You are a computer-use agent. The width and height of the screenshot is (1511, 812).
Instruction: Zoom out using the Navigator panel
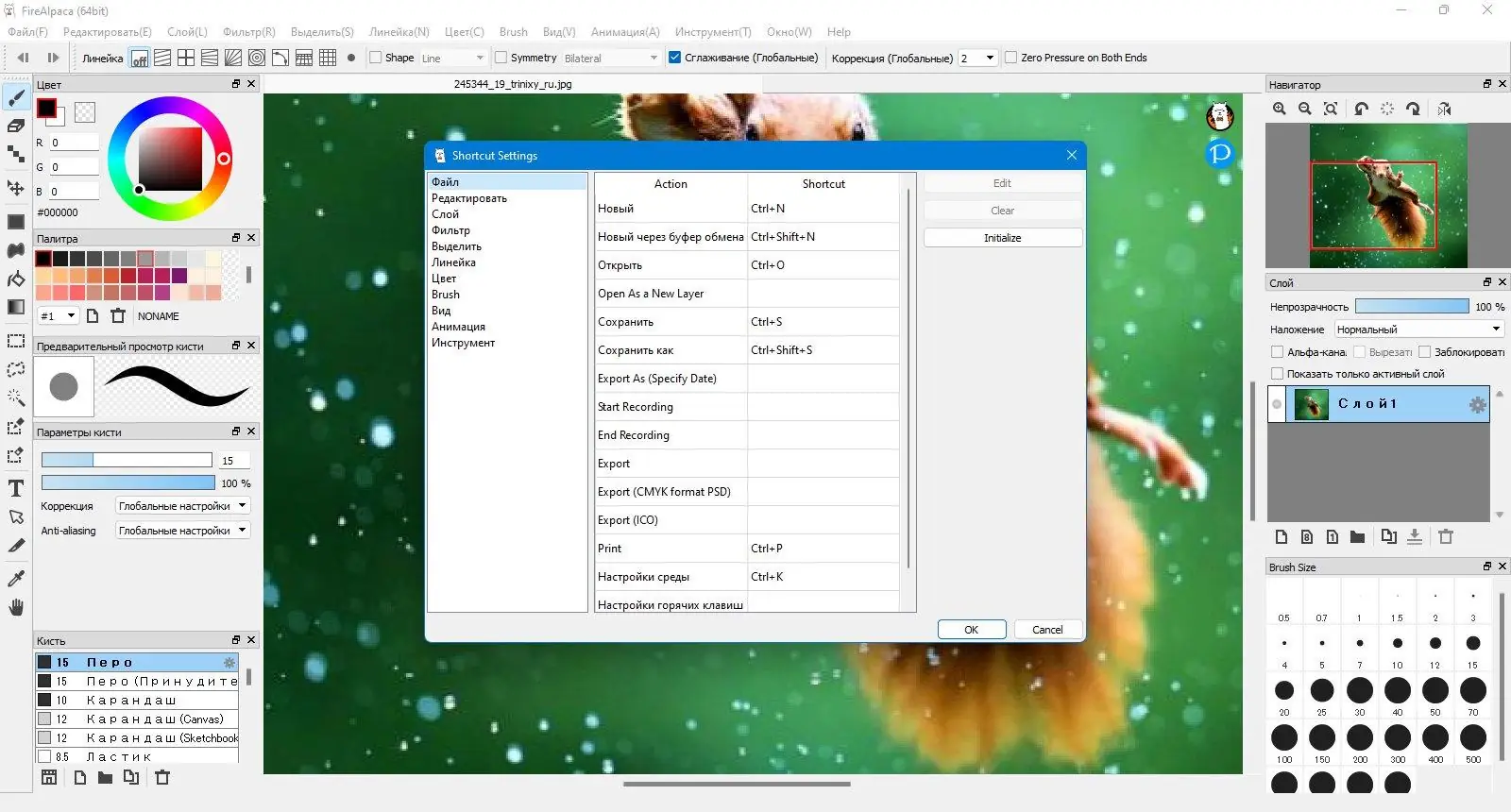(1305, 110)
